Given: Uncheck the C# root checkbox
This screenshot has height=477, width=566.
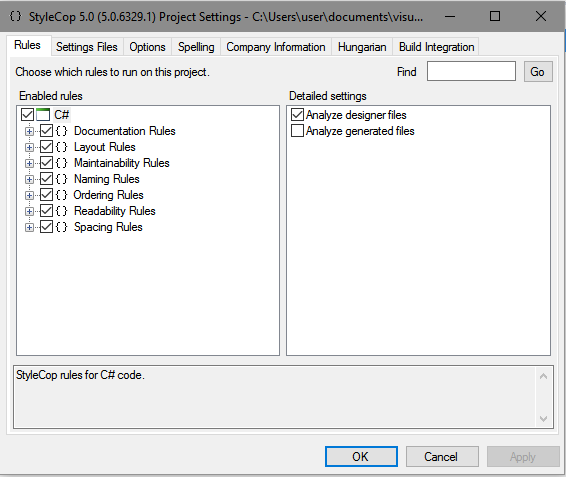Looking at the screenshot, I should (27, 115).
